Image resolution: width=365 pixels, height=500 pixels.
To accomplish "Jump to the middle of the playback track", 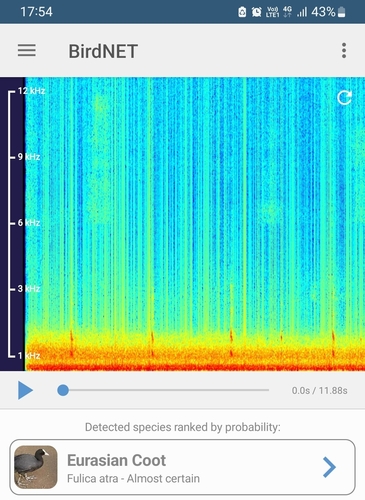I will click(x=166, y=390).
